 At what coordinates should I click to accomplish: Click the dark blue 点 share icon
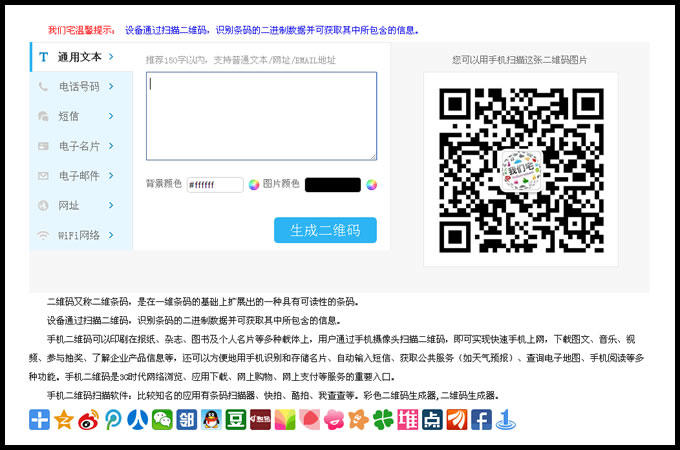[x=432, y=420]
